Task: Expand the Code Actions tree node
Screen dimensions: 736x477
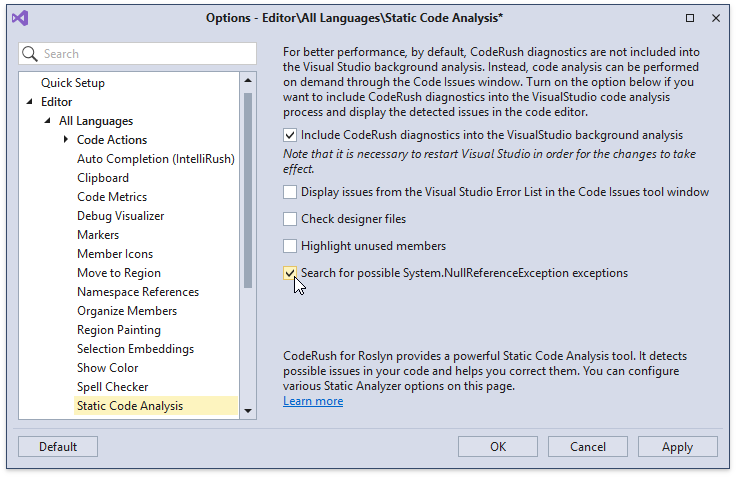Action: coord(66,140)
